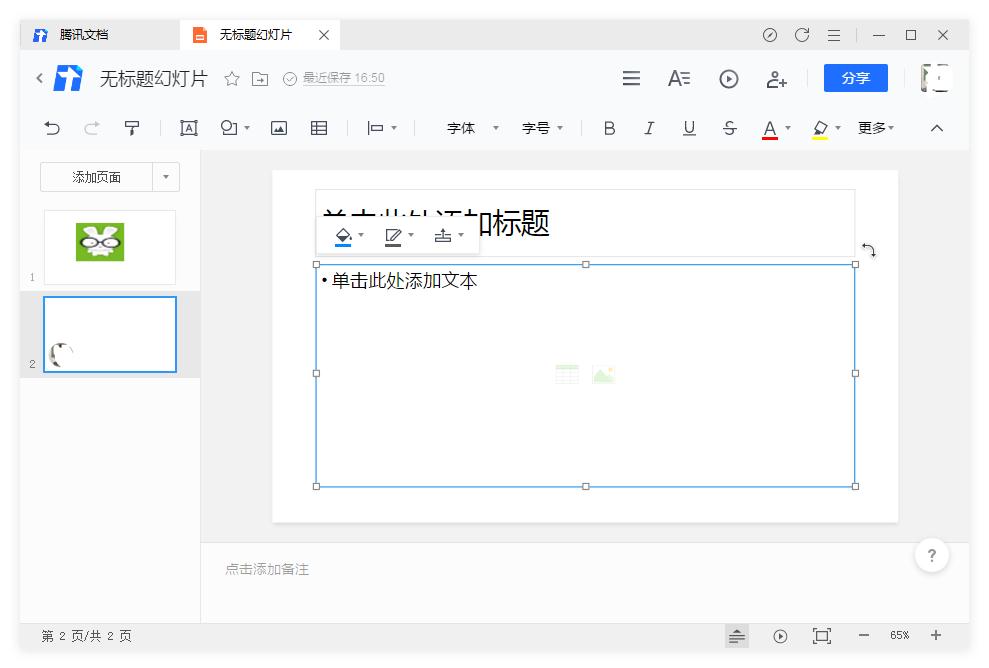Insert an image from toolbar
The image size is (989, 668).
[x=279, y=129]
